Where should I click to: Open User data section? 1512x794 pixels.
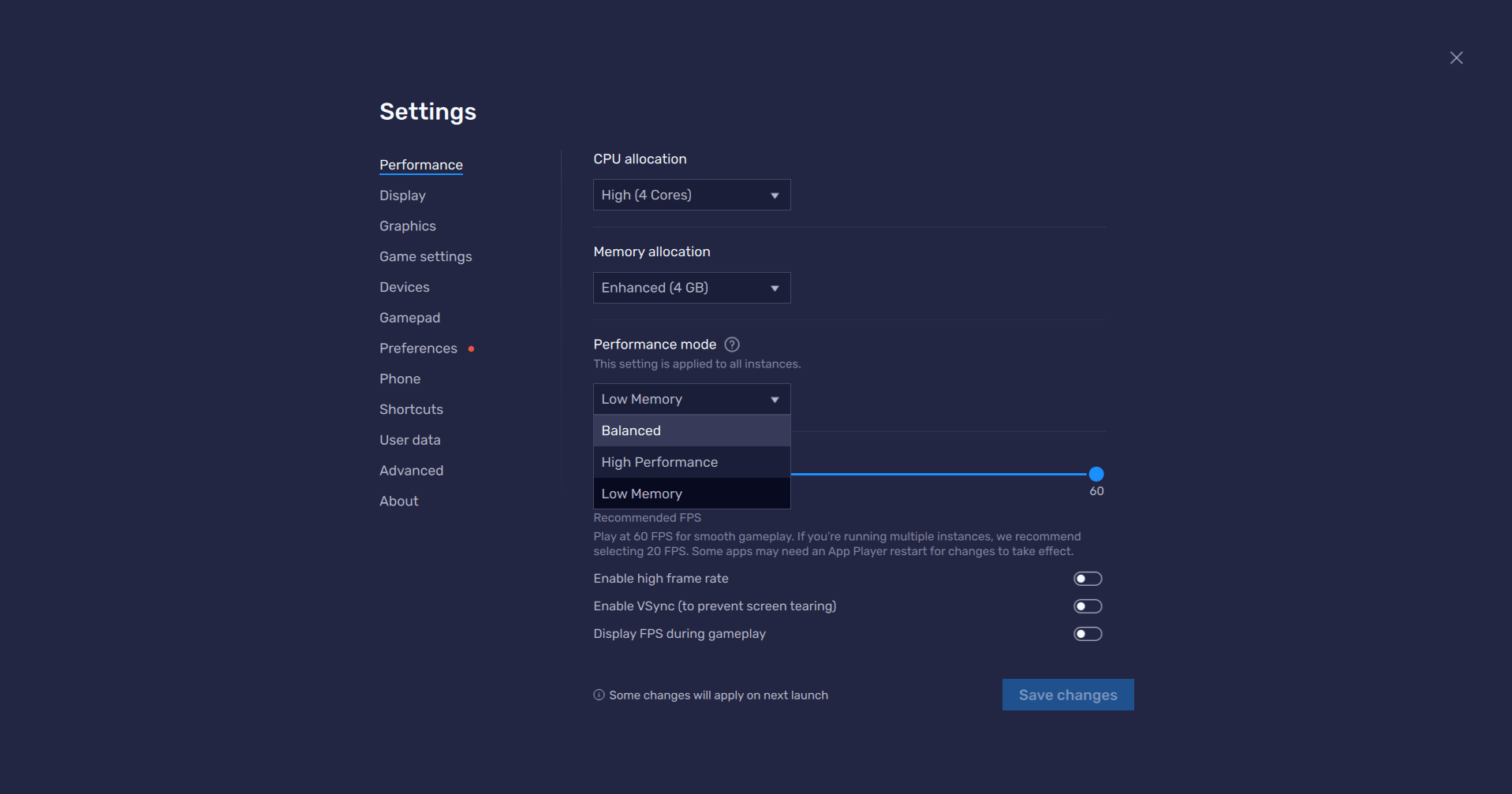410,440
